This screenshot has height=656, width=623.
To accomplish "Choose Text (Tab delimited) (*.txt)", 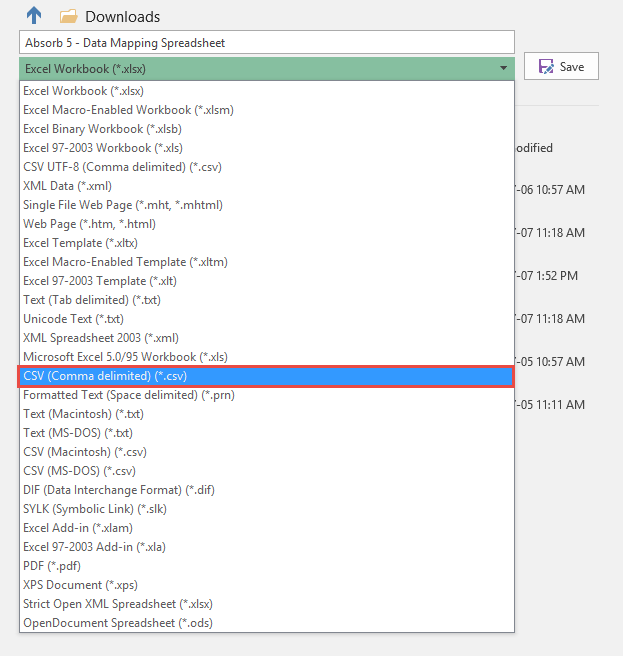I will (x=92, y=300).
